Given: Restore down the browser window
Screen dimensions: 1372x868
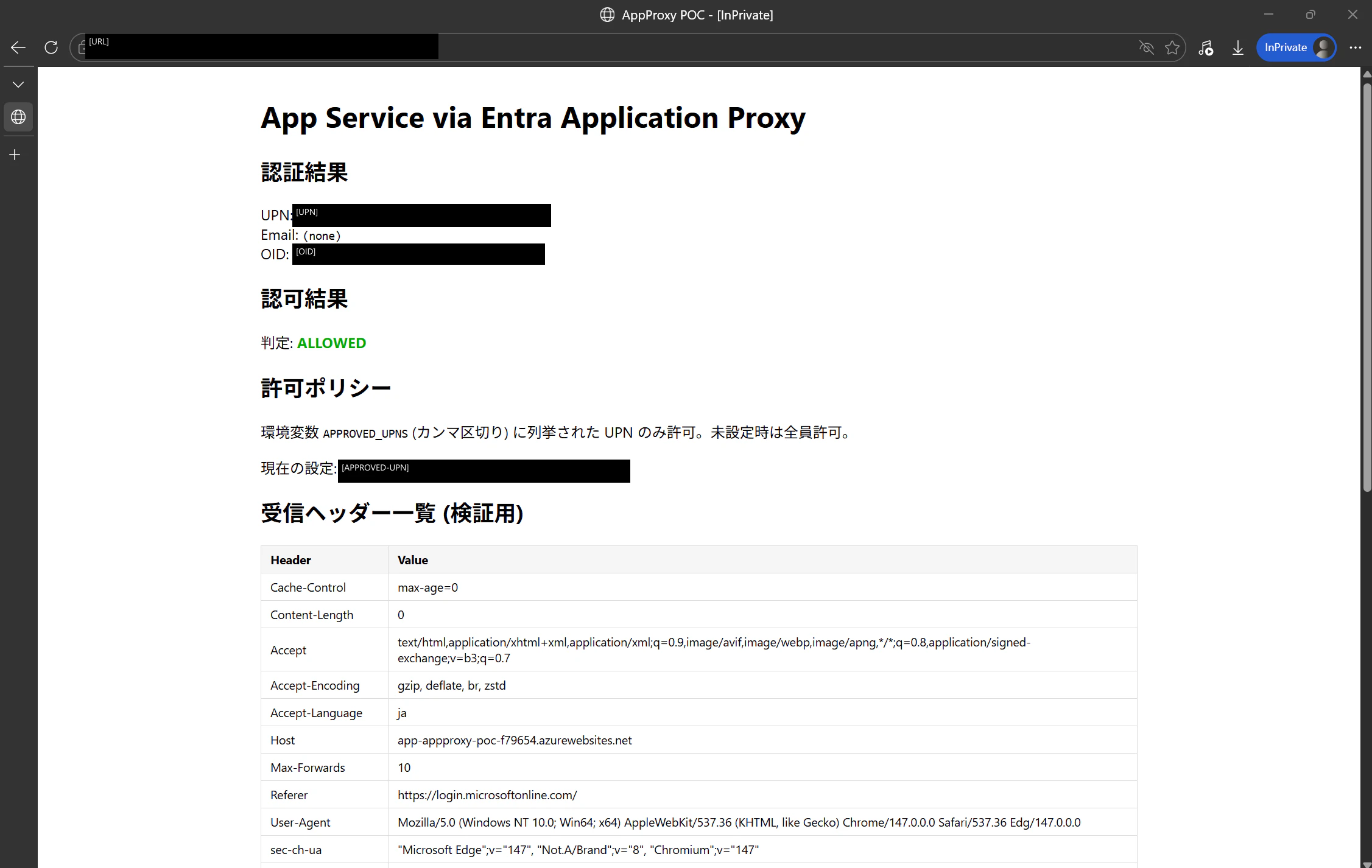Looking at the screenshot, I should [x=1310, y=15].
